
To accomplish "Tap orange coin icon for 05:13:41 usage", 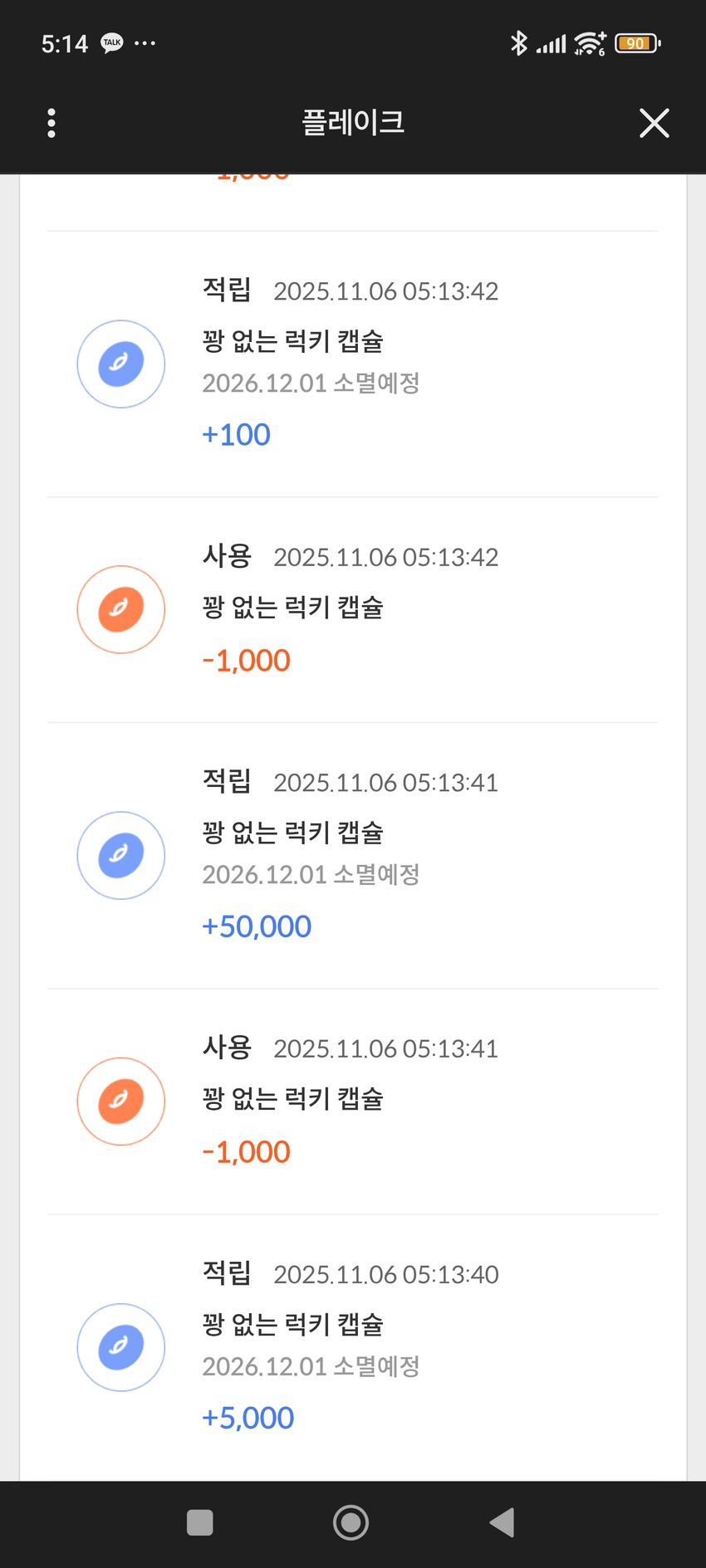I will (121, 1101).
